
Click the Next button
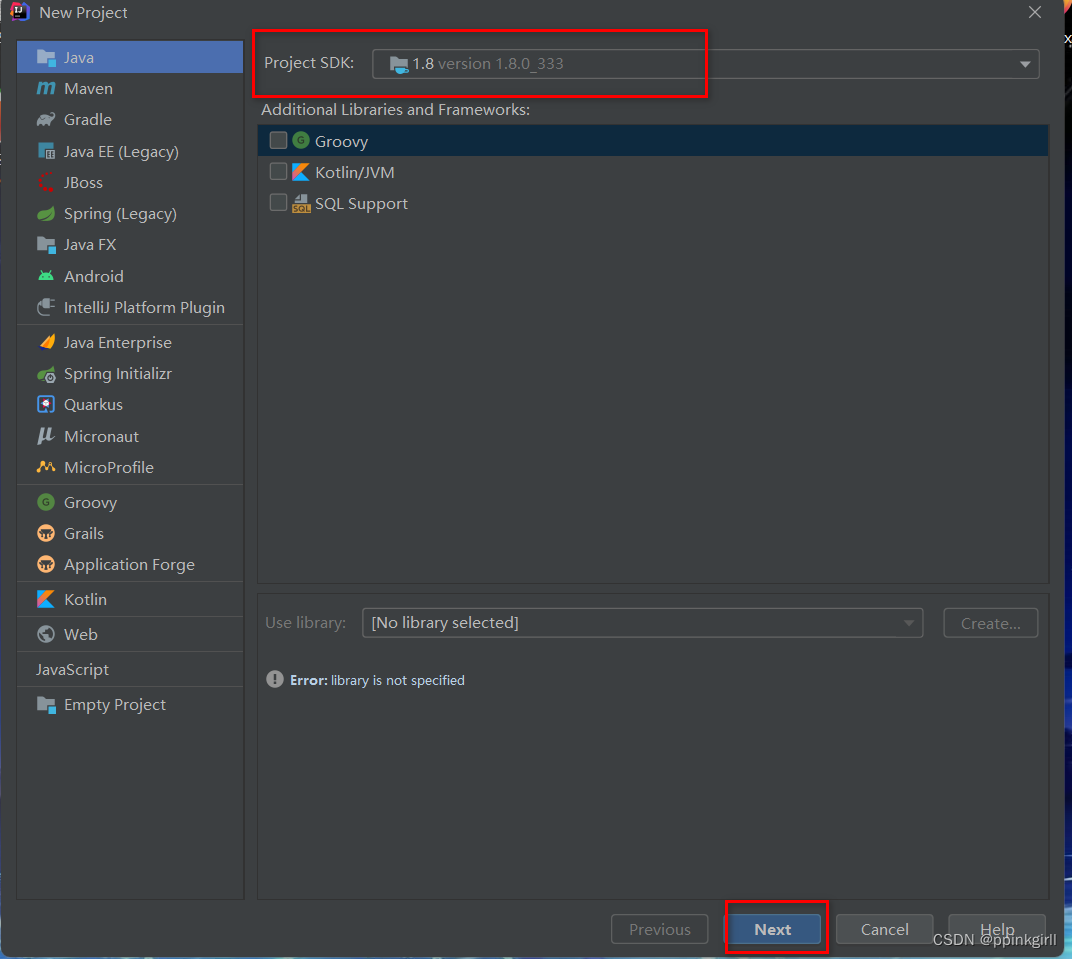(x=773, y=930)
